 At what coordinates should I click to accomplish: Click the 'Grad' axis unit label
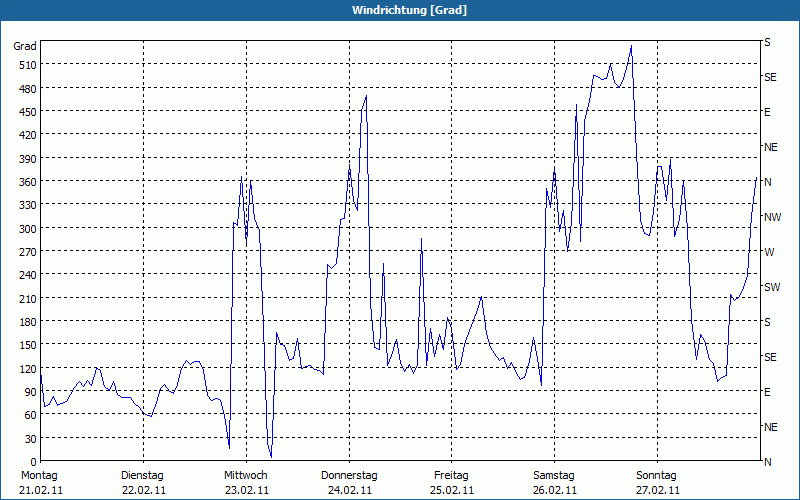click(x=25, y=46)
